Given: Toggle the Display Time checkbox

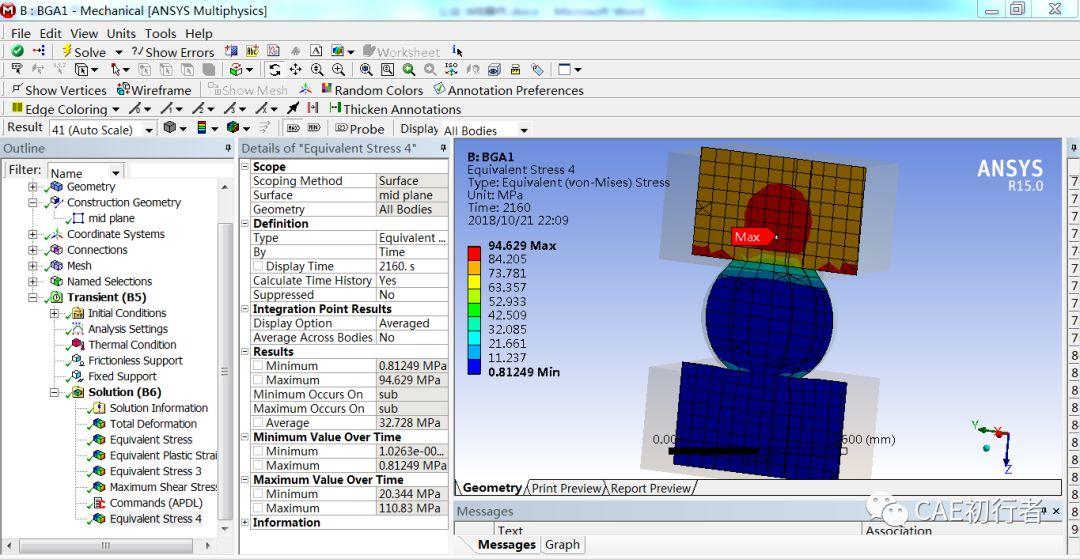Looking at the screenshot, I should point(258,266).
